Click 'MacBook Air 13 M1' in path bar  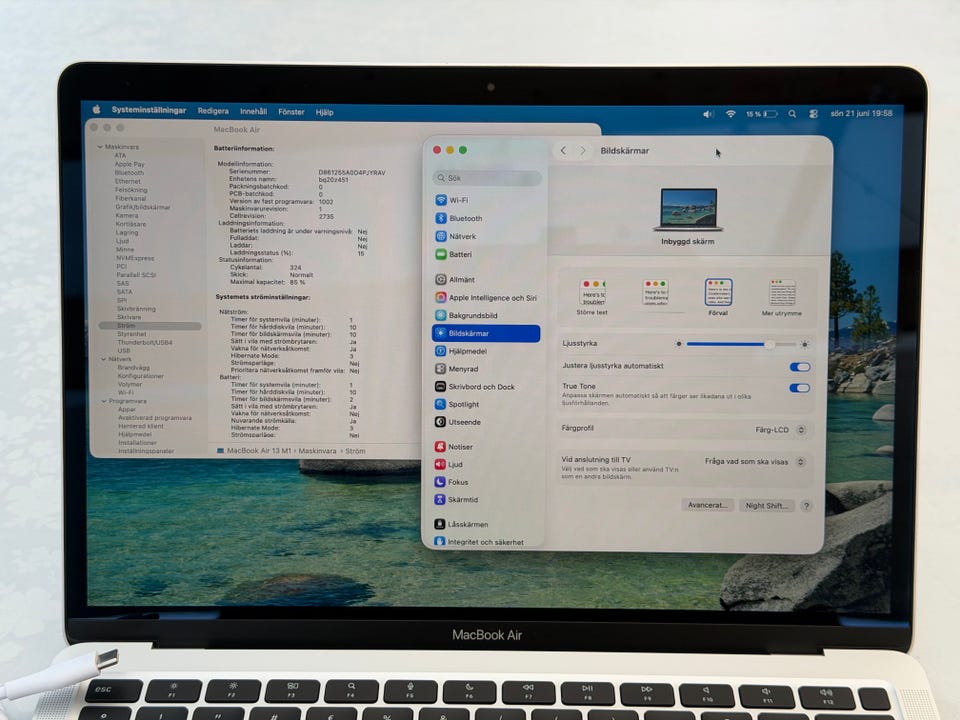[259, 451]
